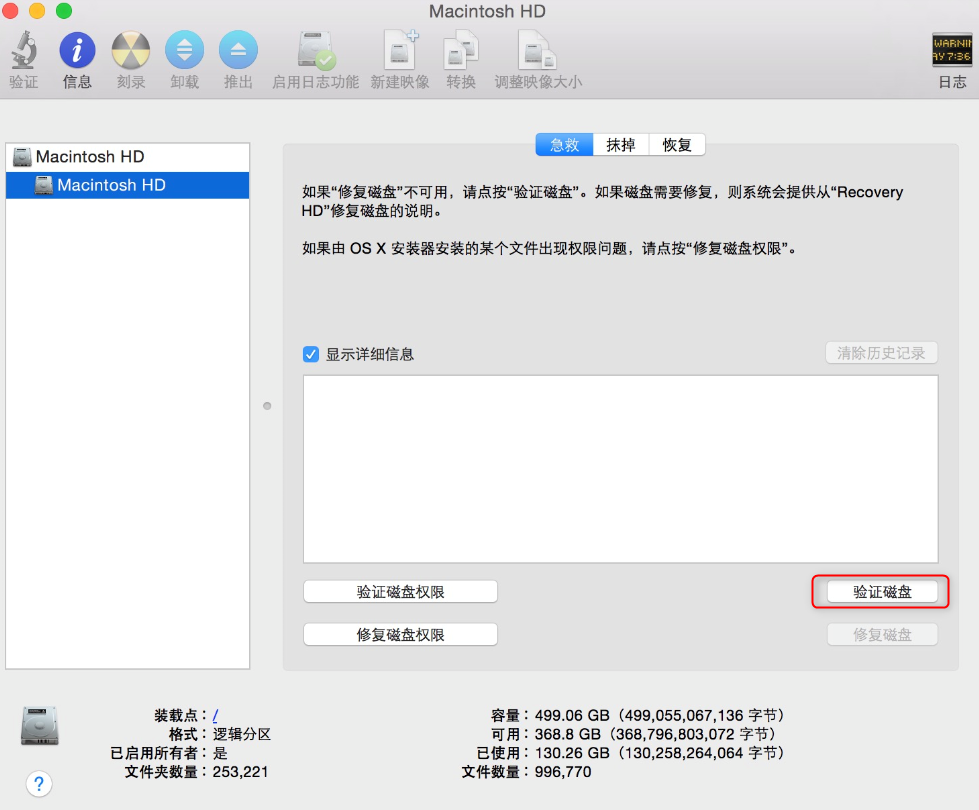Open the help question mark button
979x810 pixels.
[39, 784]
